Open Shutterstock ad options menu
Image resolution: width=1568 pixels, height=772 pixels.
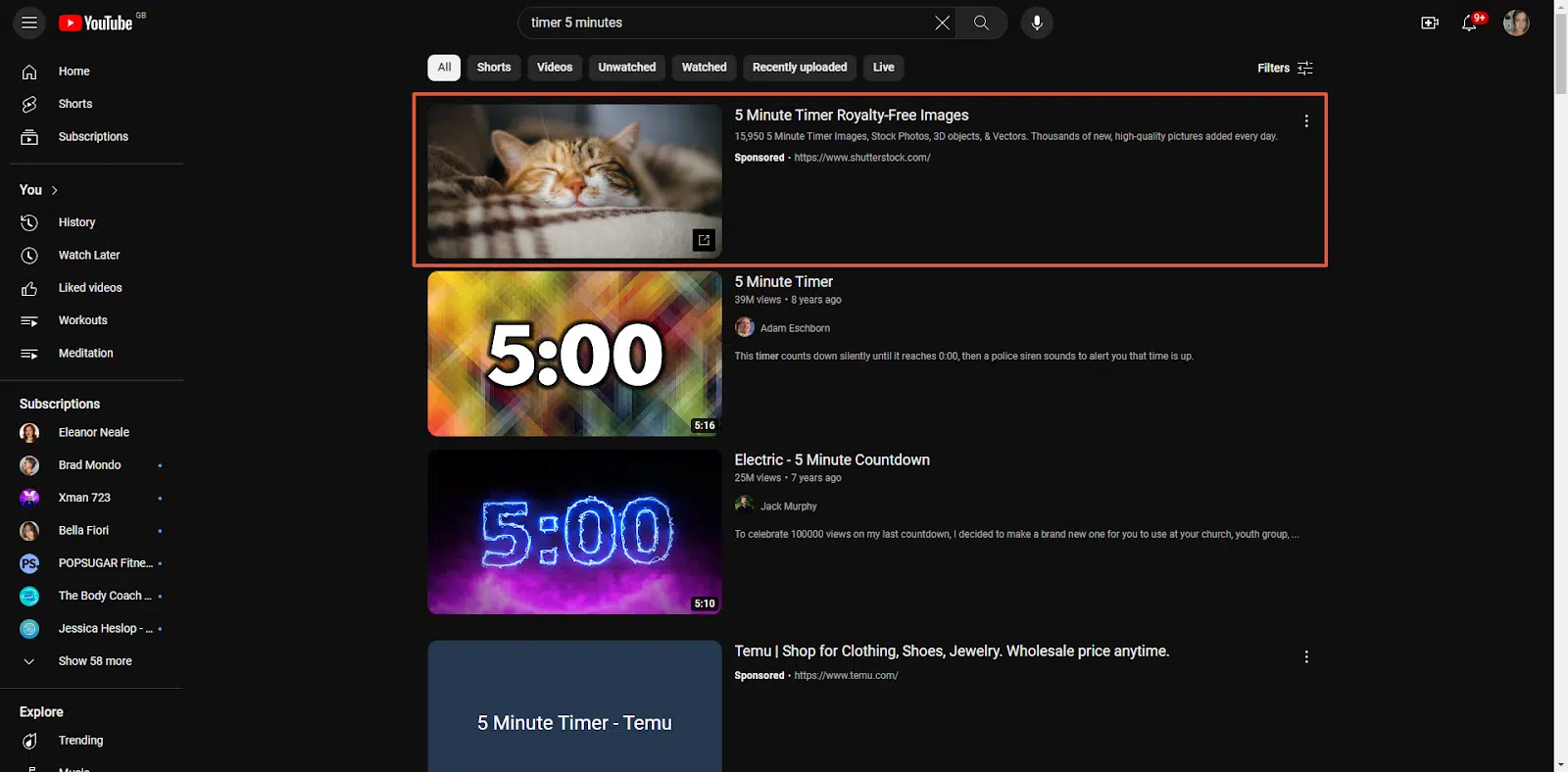coord(1306,121)
